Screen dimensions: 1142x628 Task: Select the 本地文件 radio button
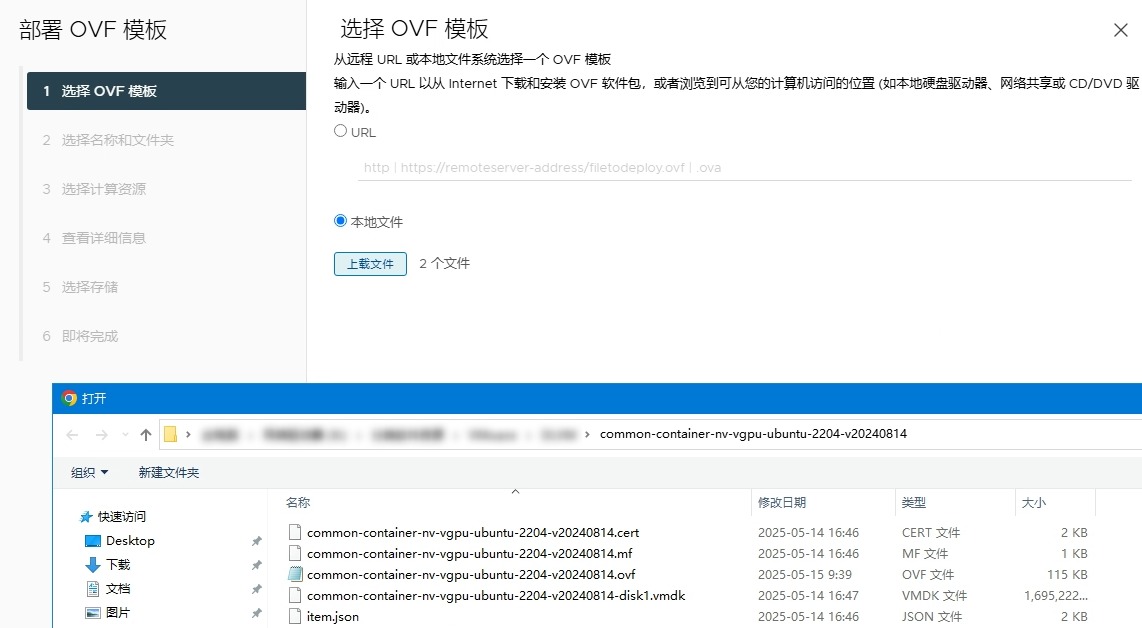pyautogui.click(x=341, y=221)
